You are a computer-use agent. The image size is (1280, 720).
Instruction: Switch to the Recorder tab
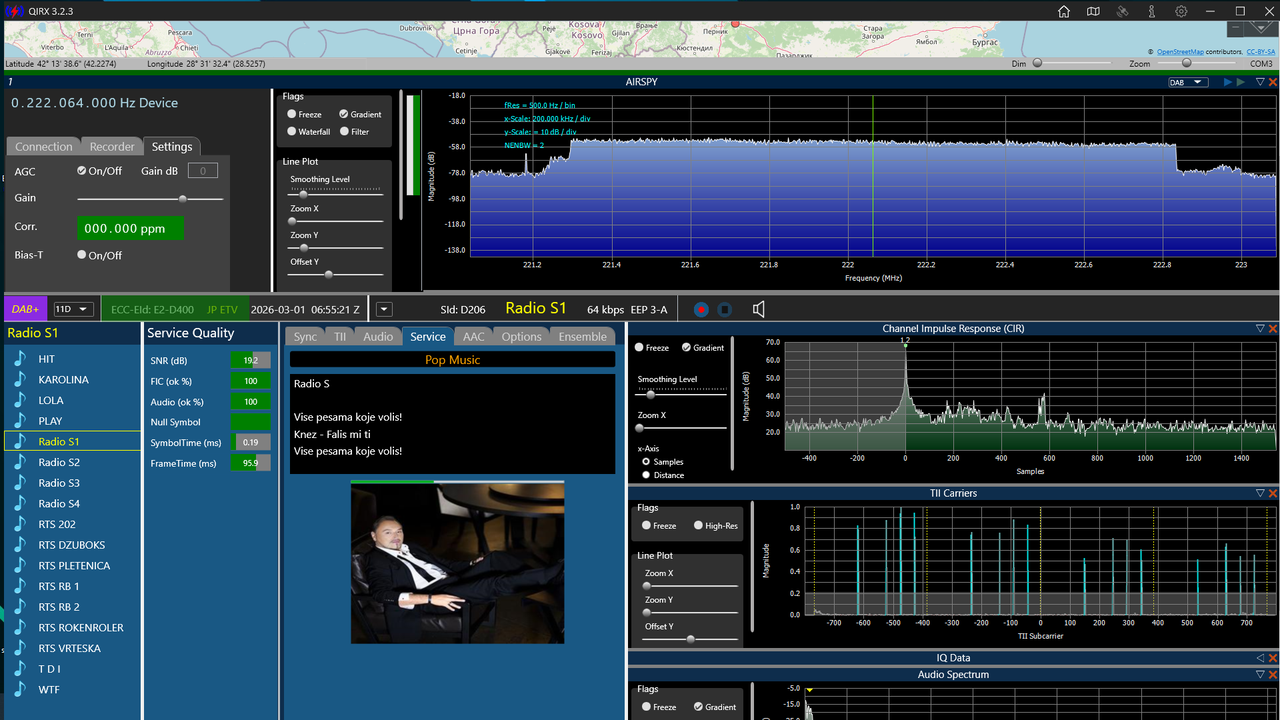tap(112, 147)
